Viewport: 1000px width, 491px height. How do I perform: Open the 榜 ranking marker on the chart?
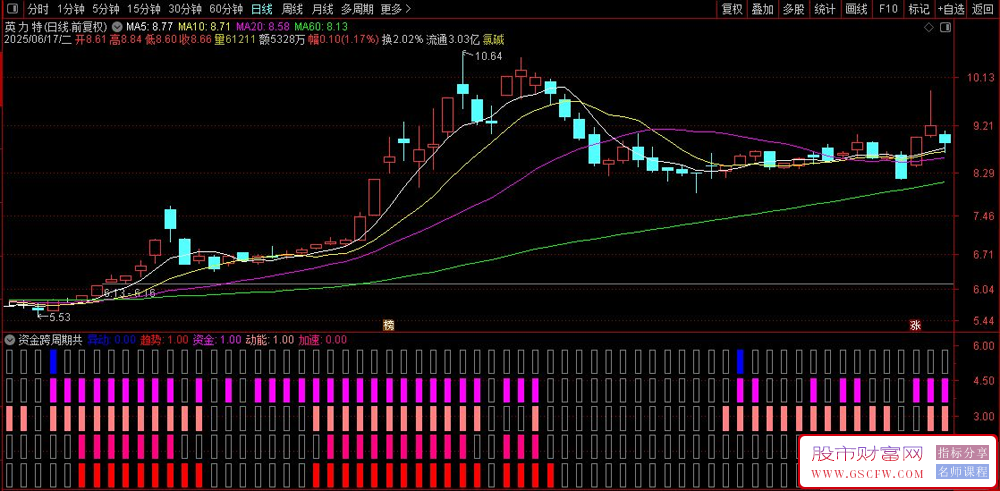(388, 325)
